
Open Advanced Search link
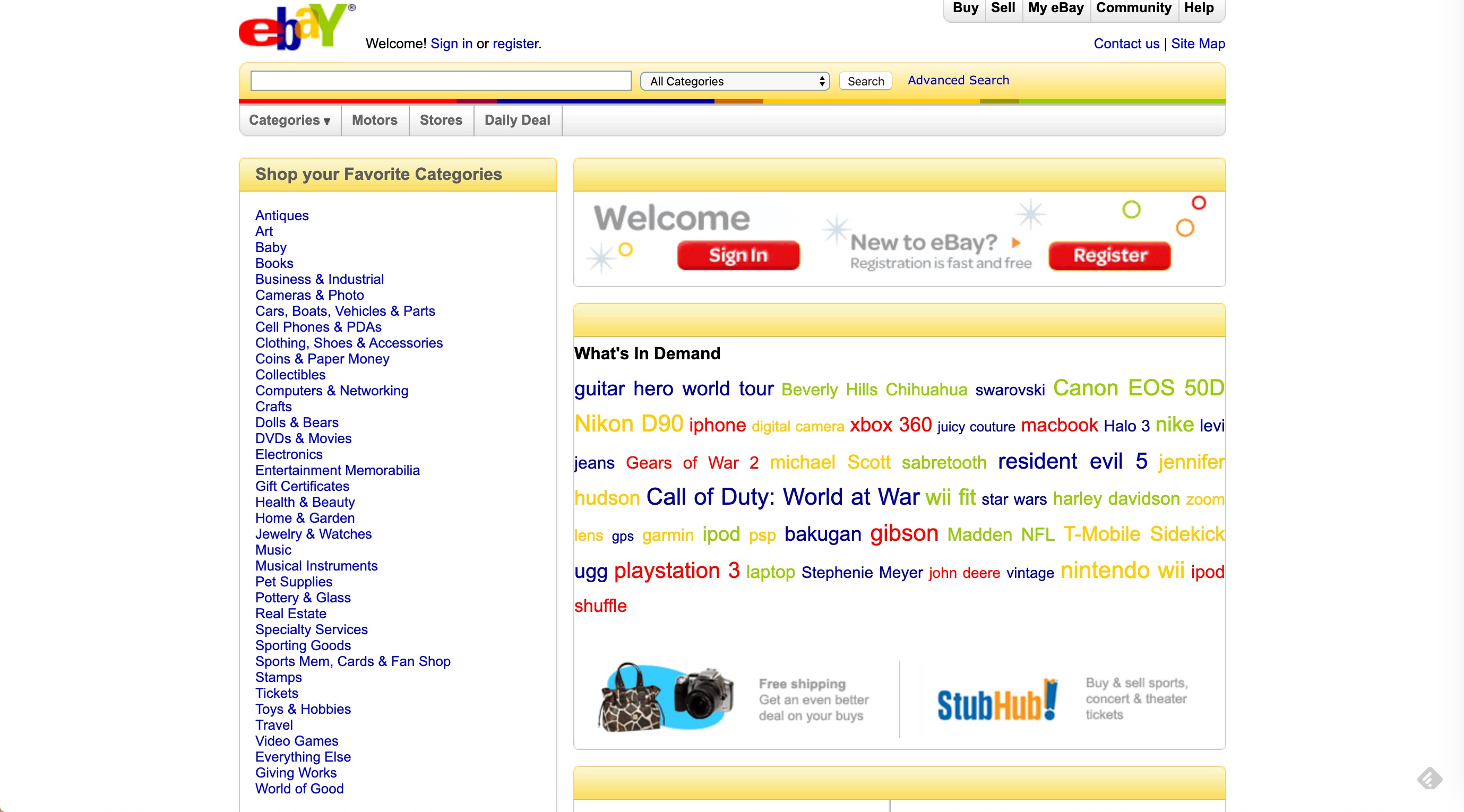click(958, 81)
